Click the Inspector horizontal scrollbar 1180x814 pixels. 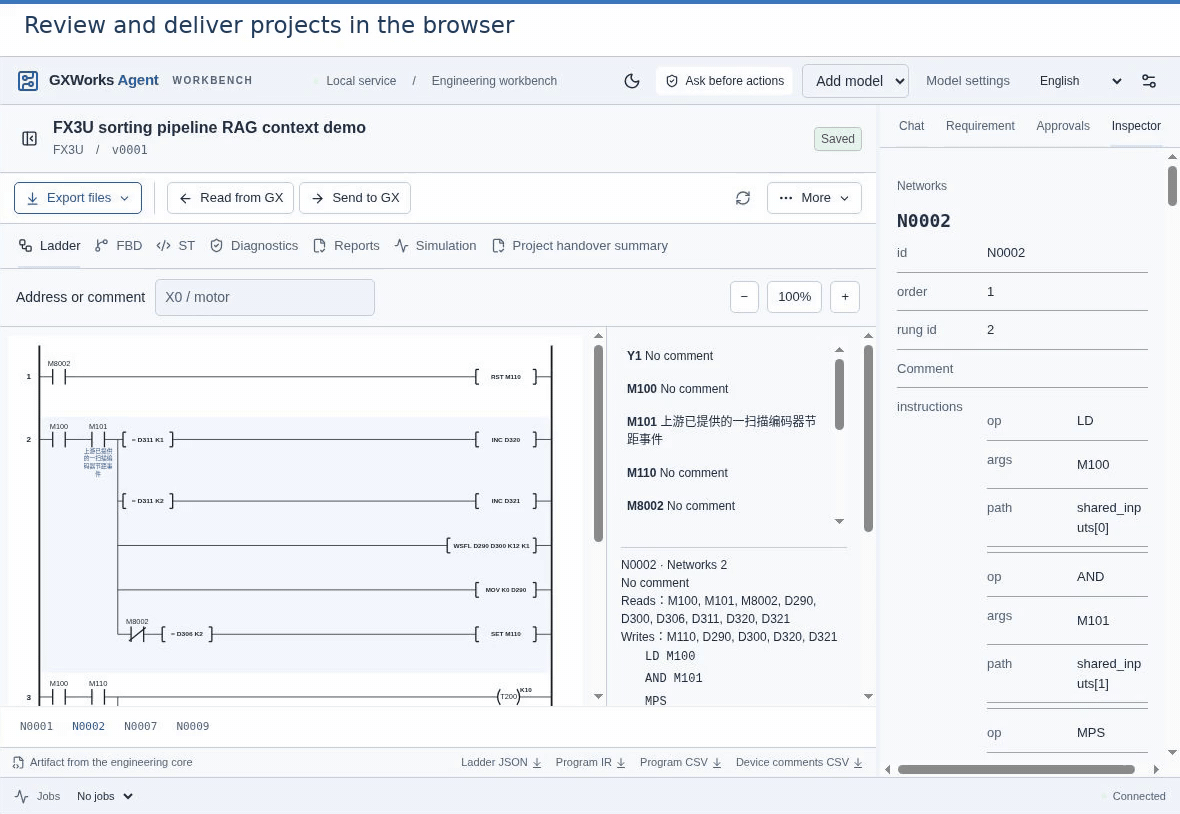point(1016,769)
